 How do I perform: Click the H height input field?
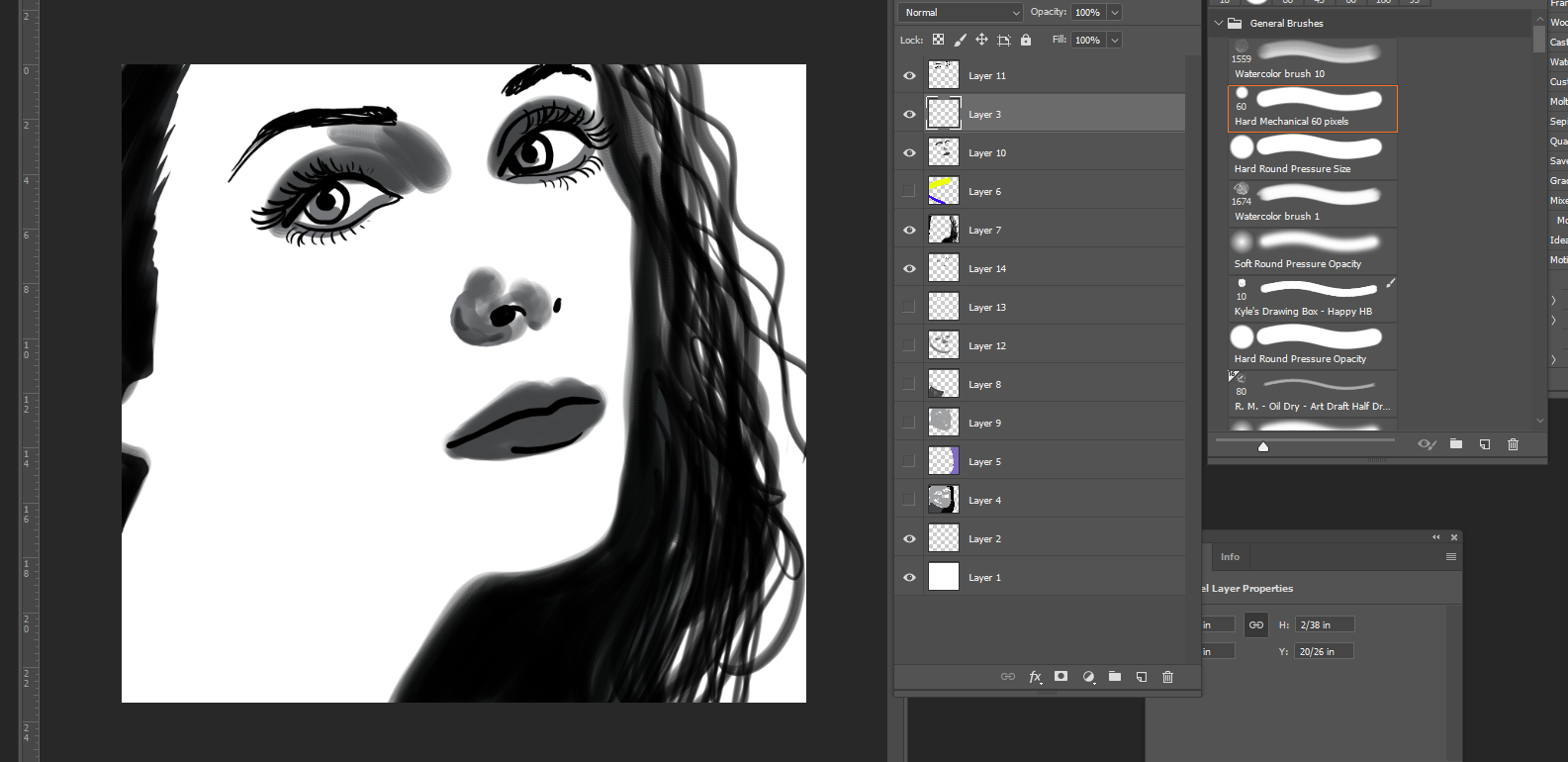click(x=1324, y=625)
